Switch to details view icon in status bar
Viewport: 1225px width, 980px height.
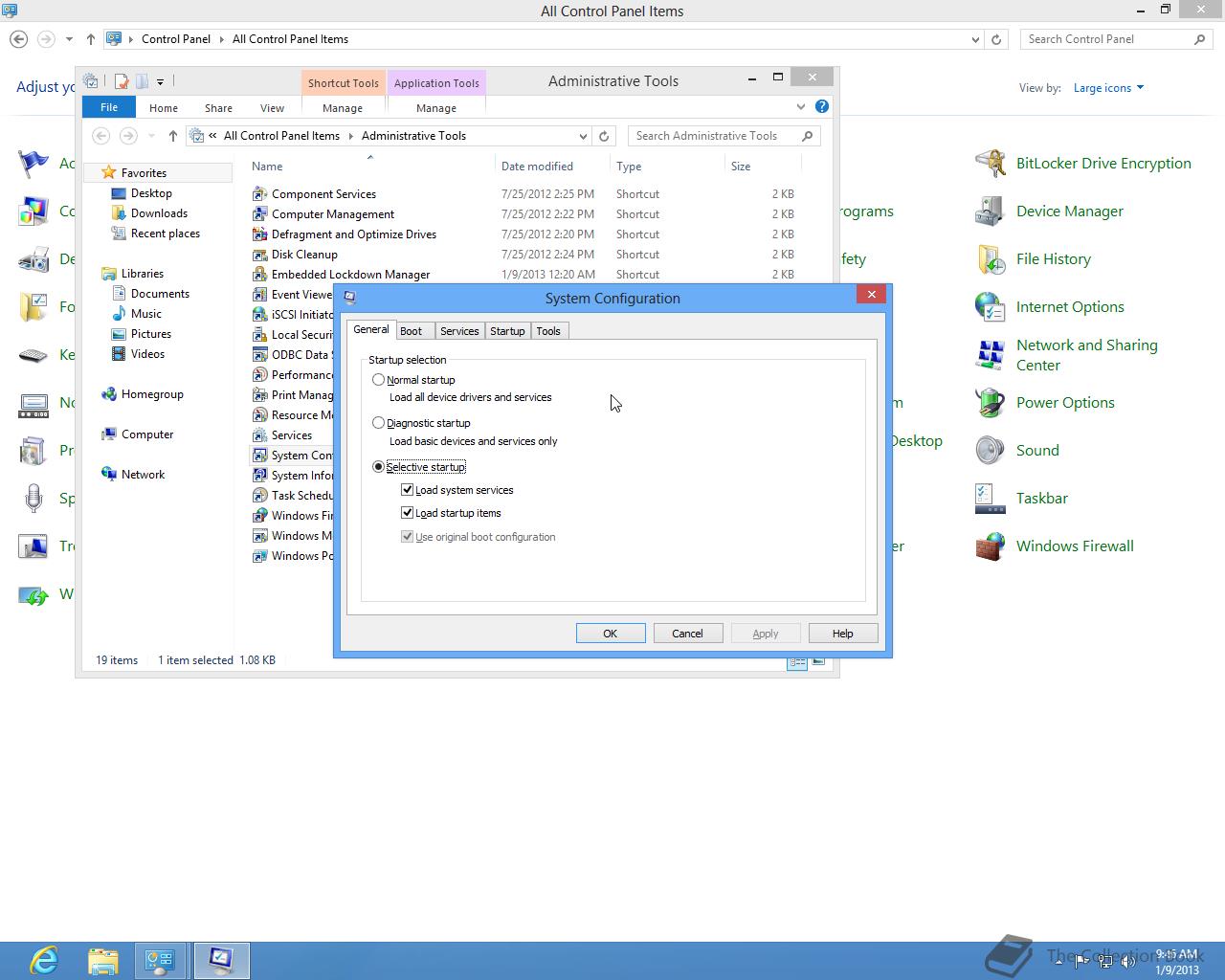[796, 661]
